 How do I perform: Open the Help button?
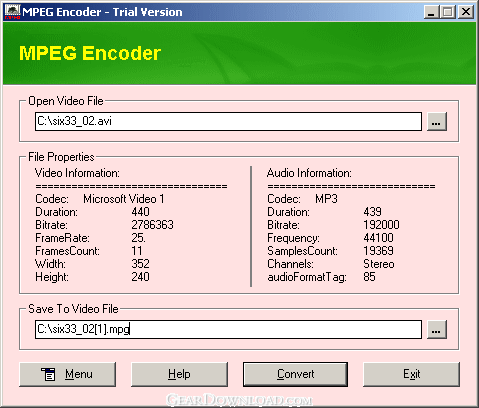179,374
